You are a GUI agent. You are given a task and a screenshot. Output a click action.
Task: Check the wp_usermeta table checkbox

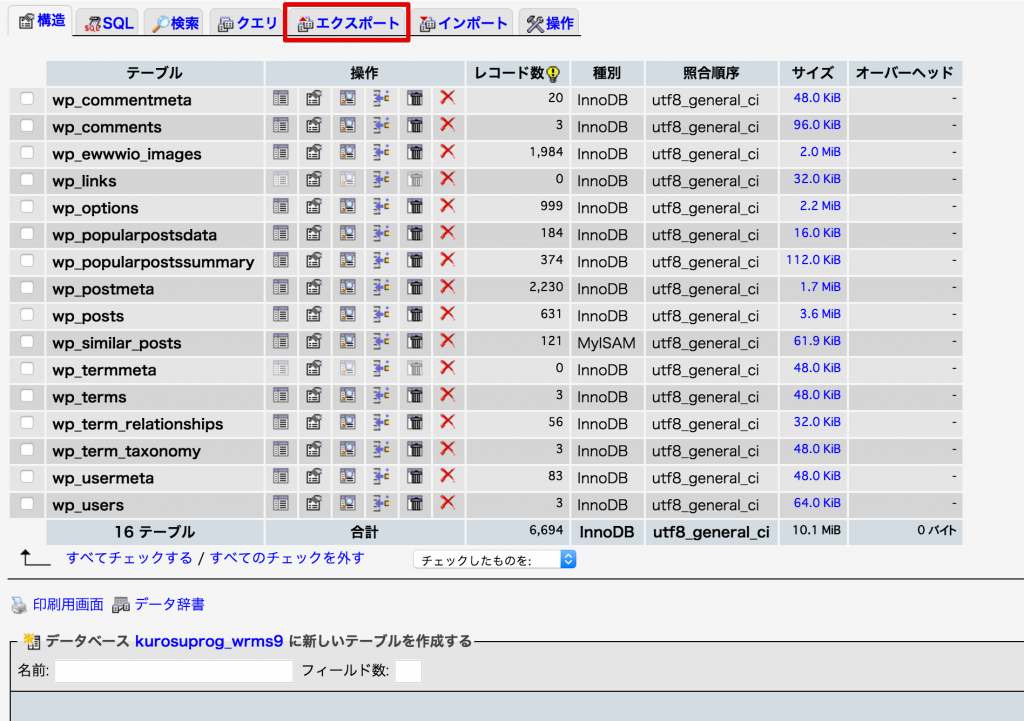pyautogui.click(x=27, y=477)
